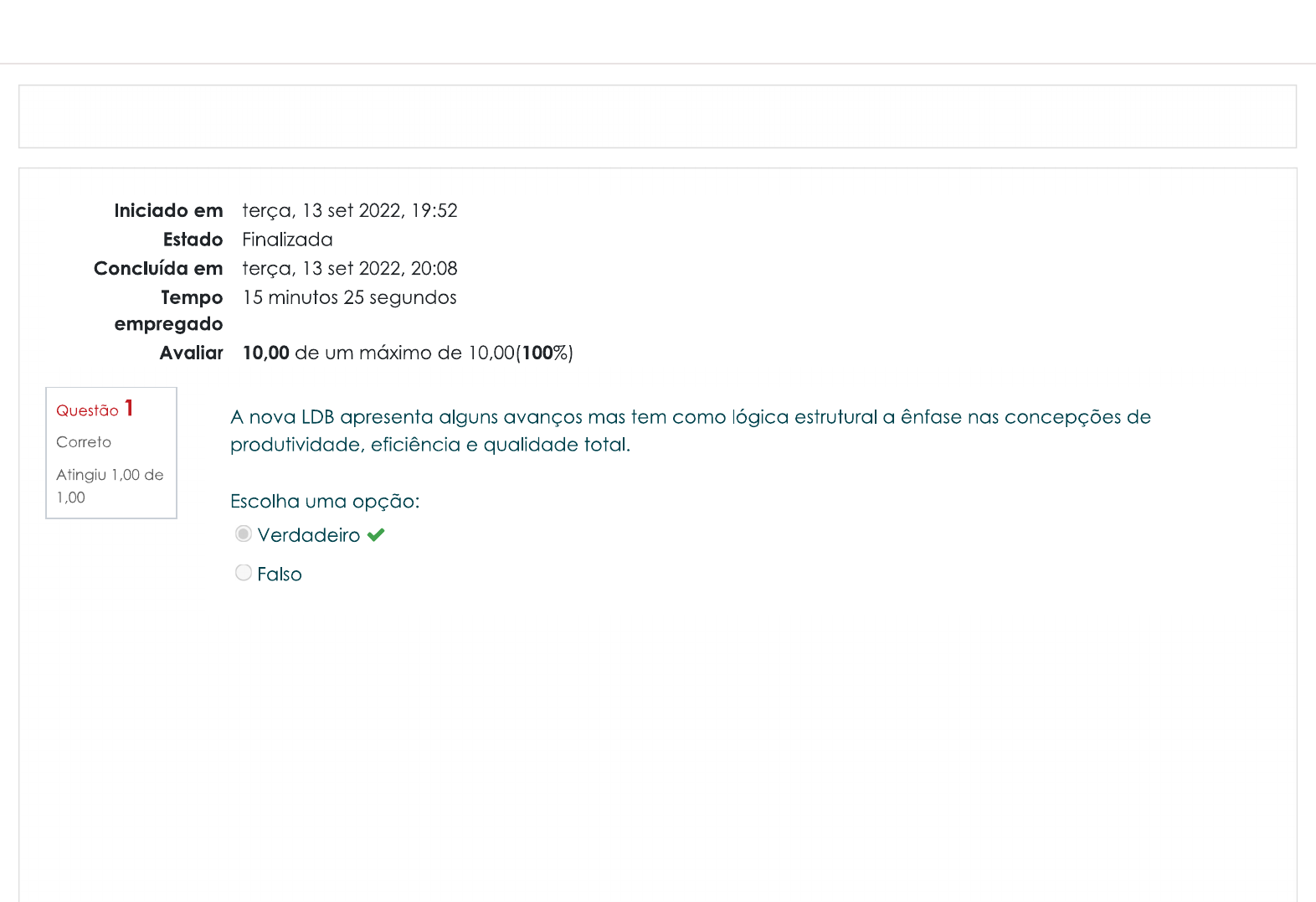Click the 15 minutos 25 segundos duration

349,298
